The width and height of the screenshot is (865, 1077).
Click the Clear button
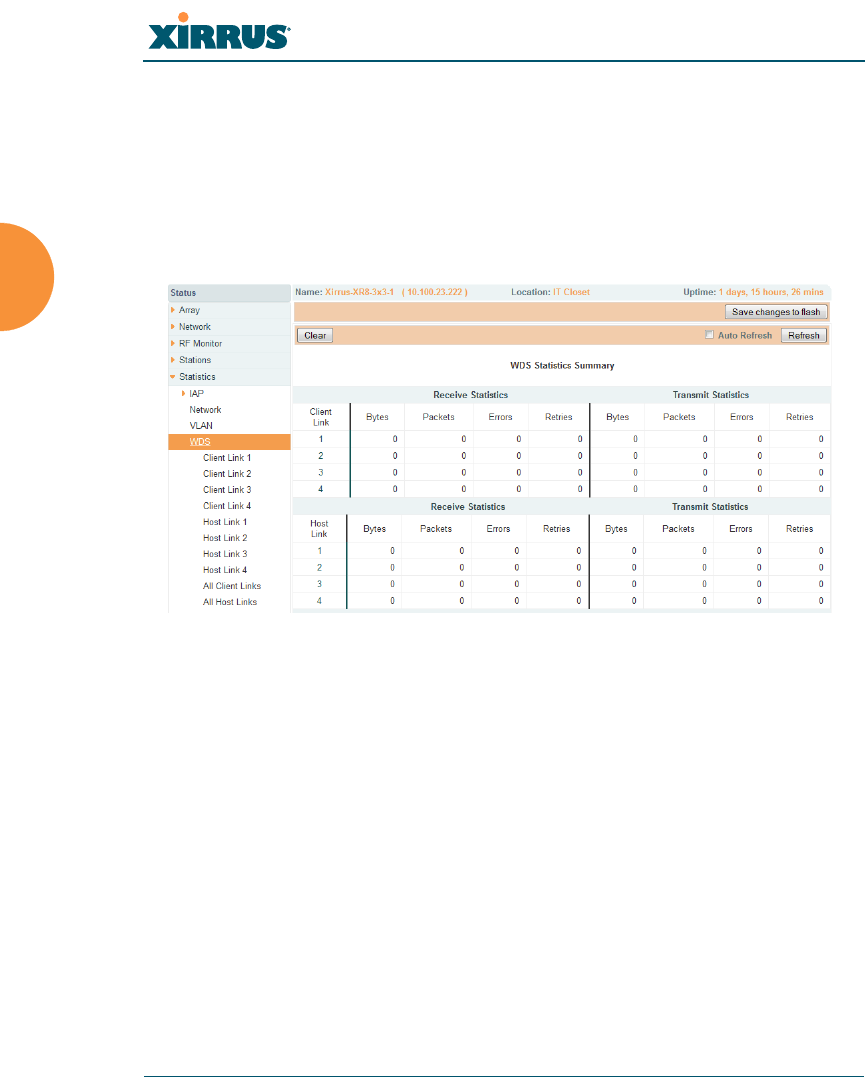[x=315, y=335]
